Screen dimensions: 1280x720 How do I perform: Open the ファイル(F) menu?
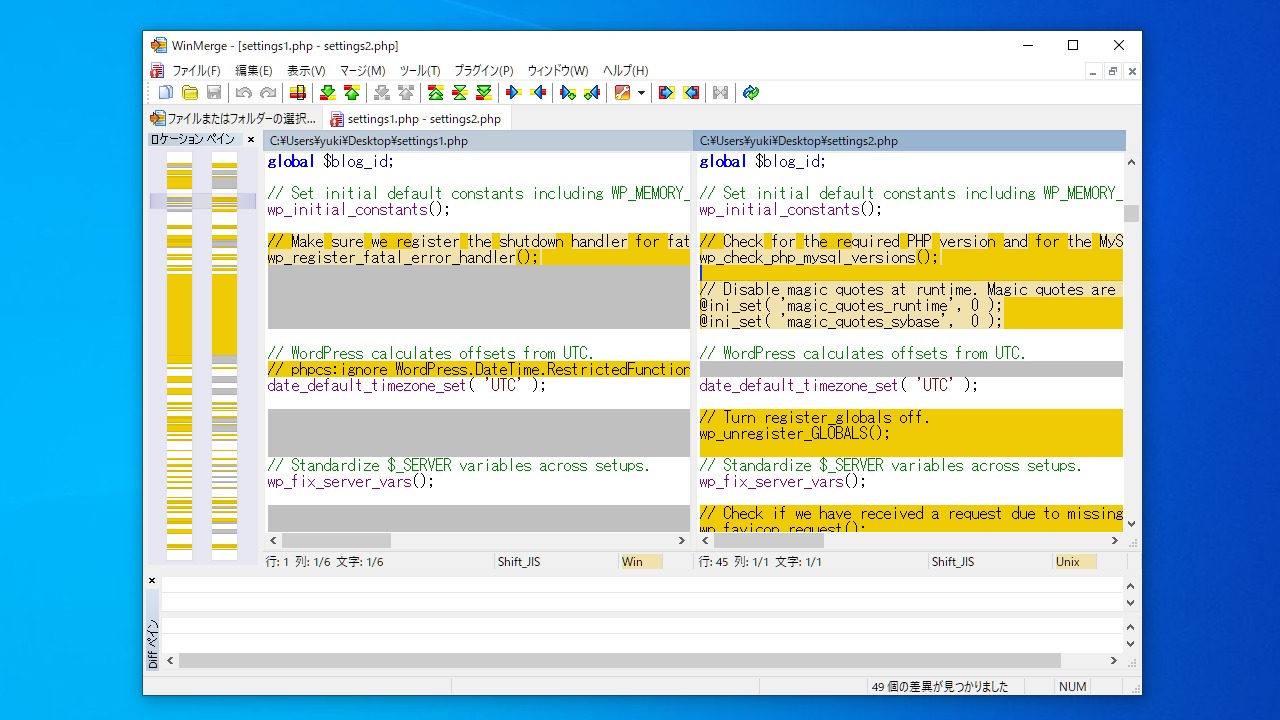pos(196,71)
